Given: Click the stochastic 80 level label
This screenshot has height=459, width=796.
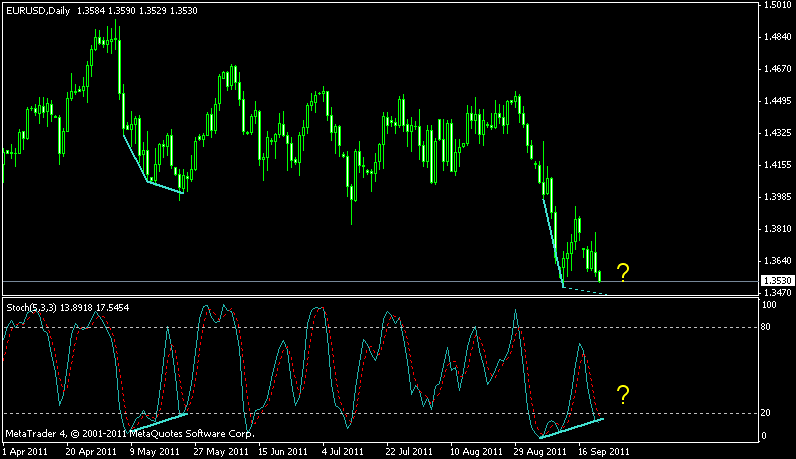Looking at the screenshot, I should (x=766, y=326).
